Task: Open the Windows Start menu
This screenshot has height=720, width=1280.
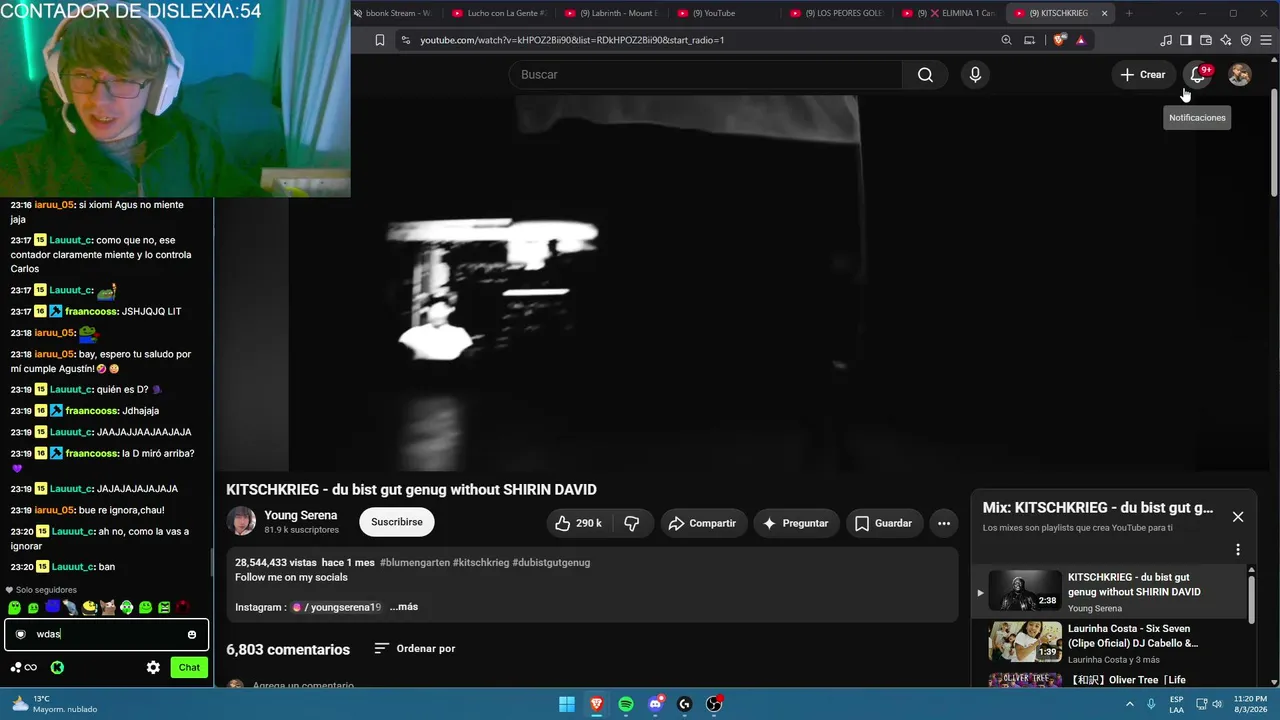Action: tap(567, 704)
